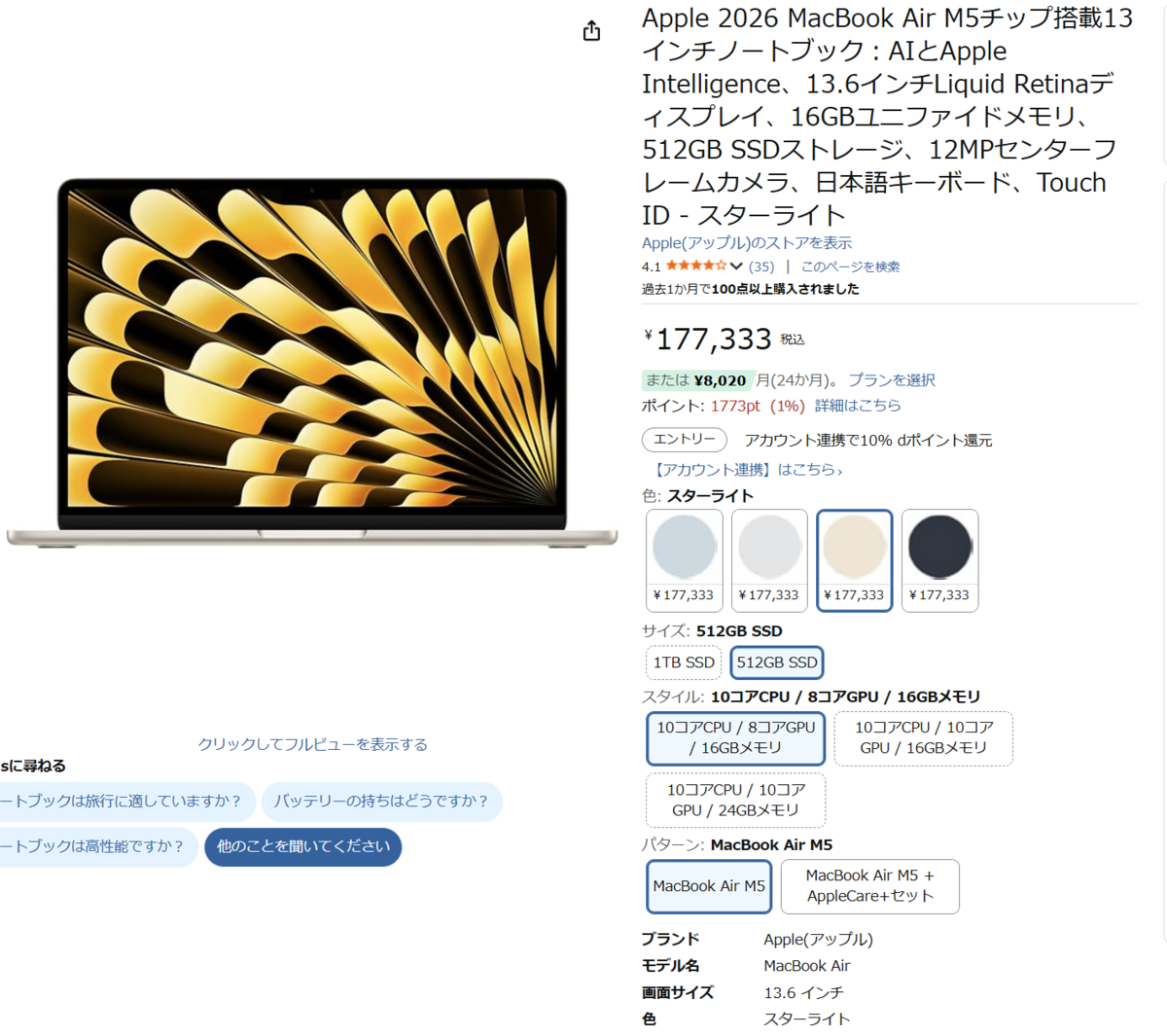Click the MacBook Air product image thumbnail
Viewport: 1167px width, 1036px height.
tap(312, 362)
